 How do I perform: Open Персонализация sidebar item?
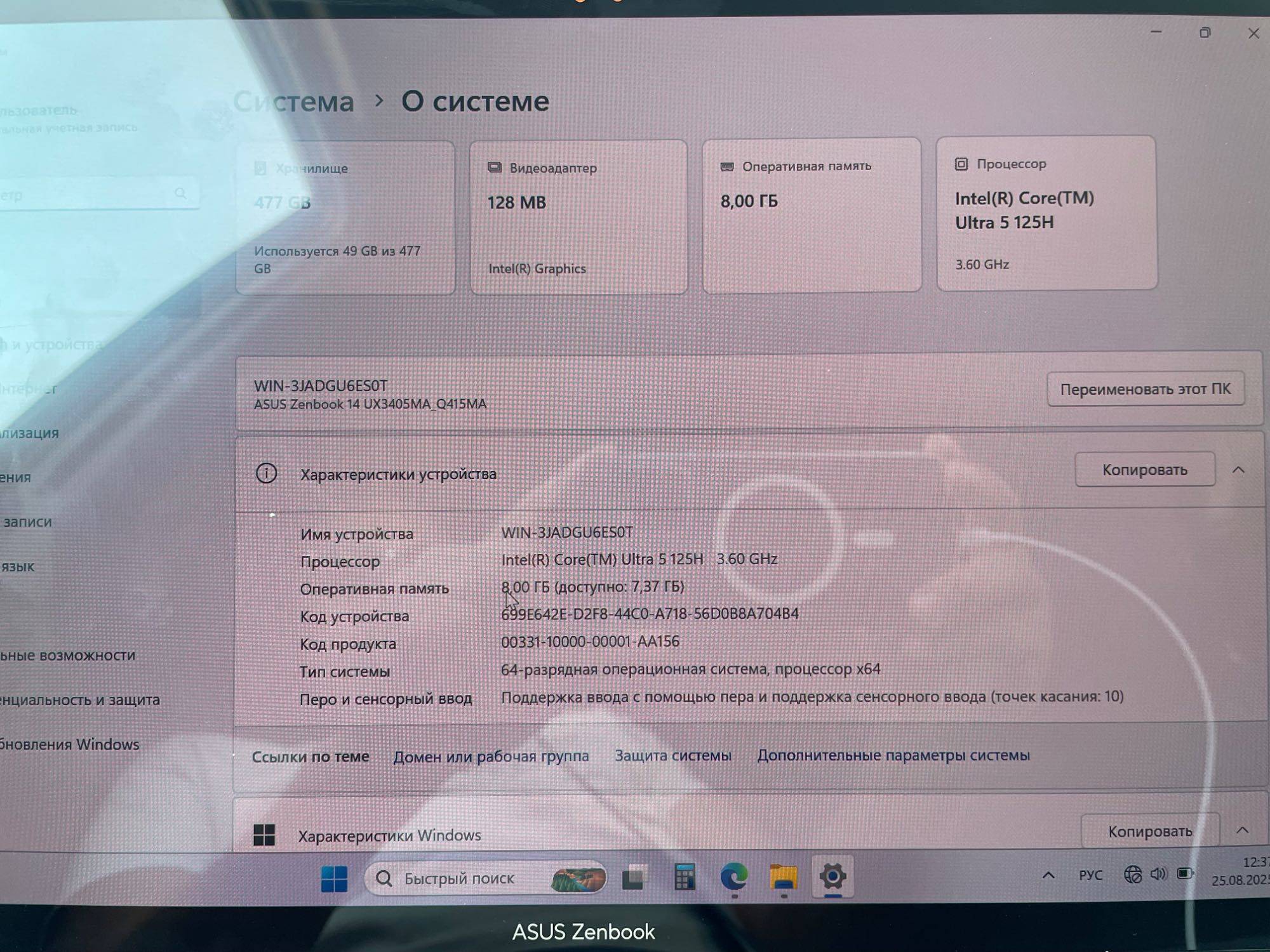pos(29,433)
